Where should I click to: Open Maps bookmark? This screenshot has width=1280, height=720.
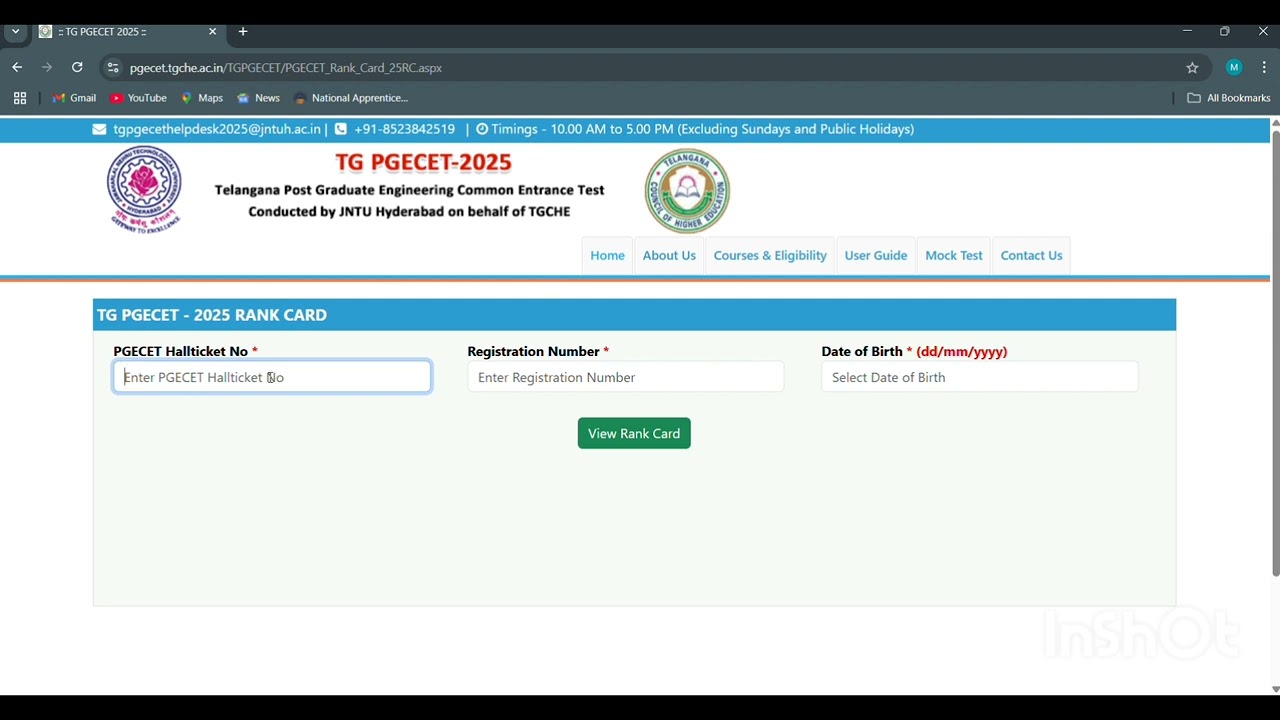[x=201, y=98]
